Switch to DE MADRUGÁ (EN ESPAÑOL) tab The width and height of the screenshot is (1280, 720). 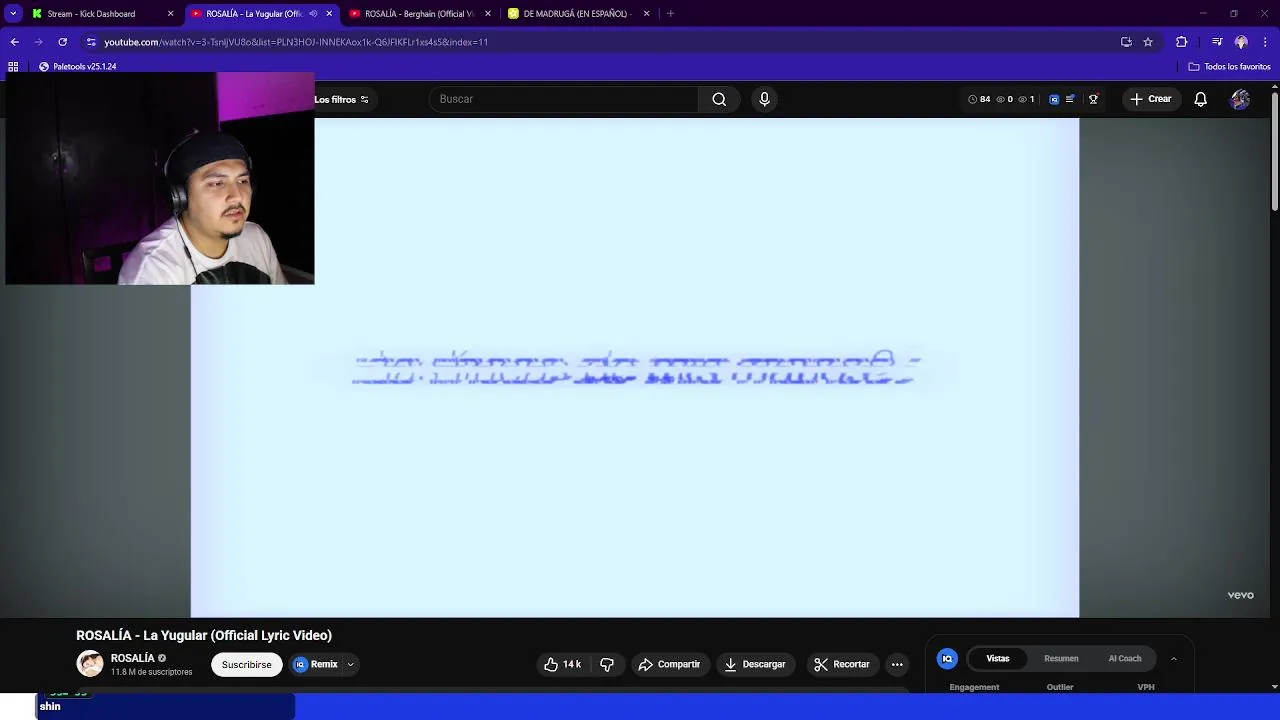click(577, 14)
